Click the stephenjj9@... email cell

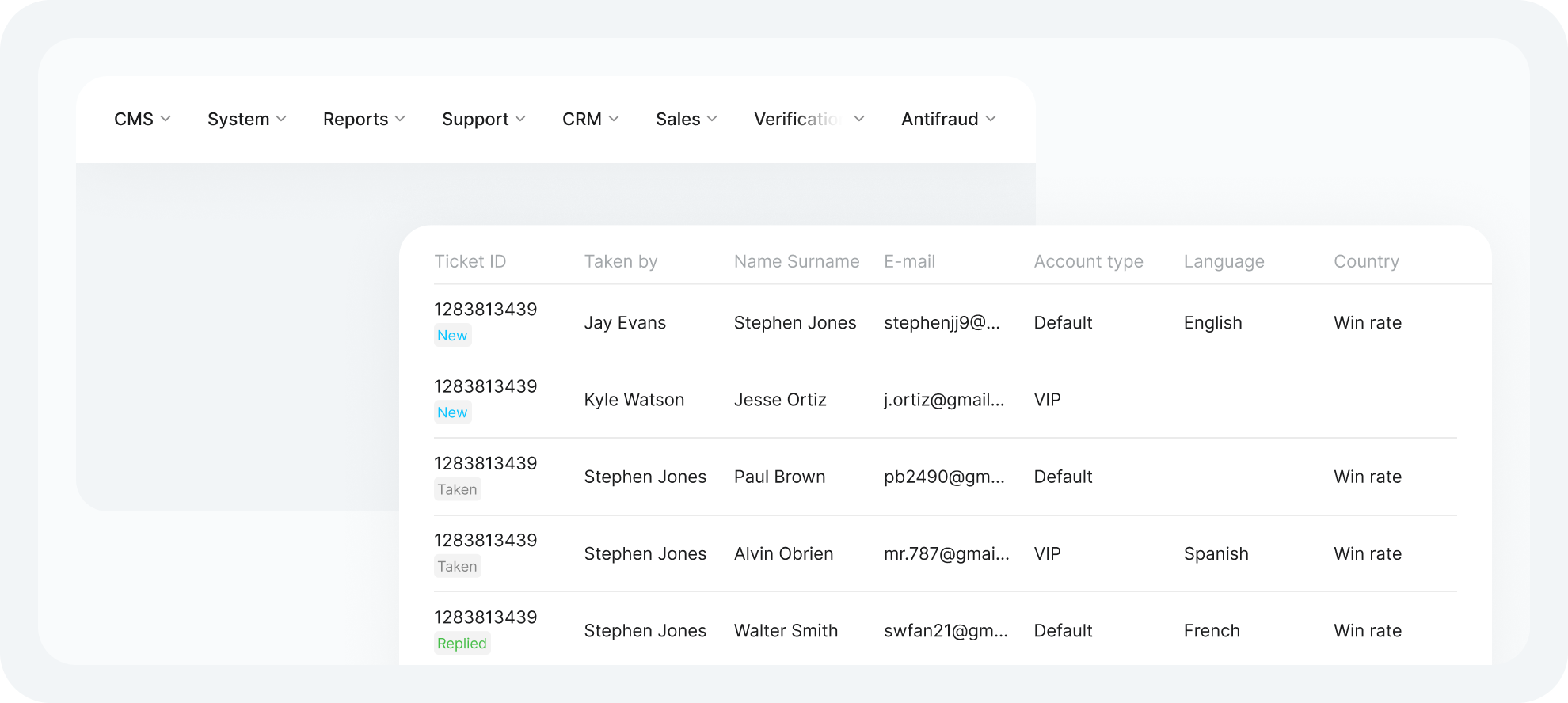942,323
